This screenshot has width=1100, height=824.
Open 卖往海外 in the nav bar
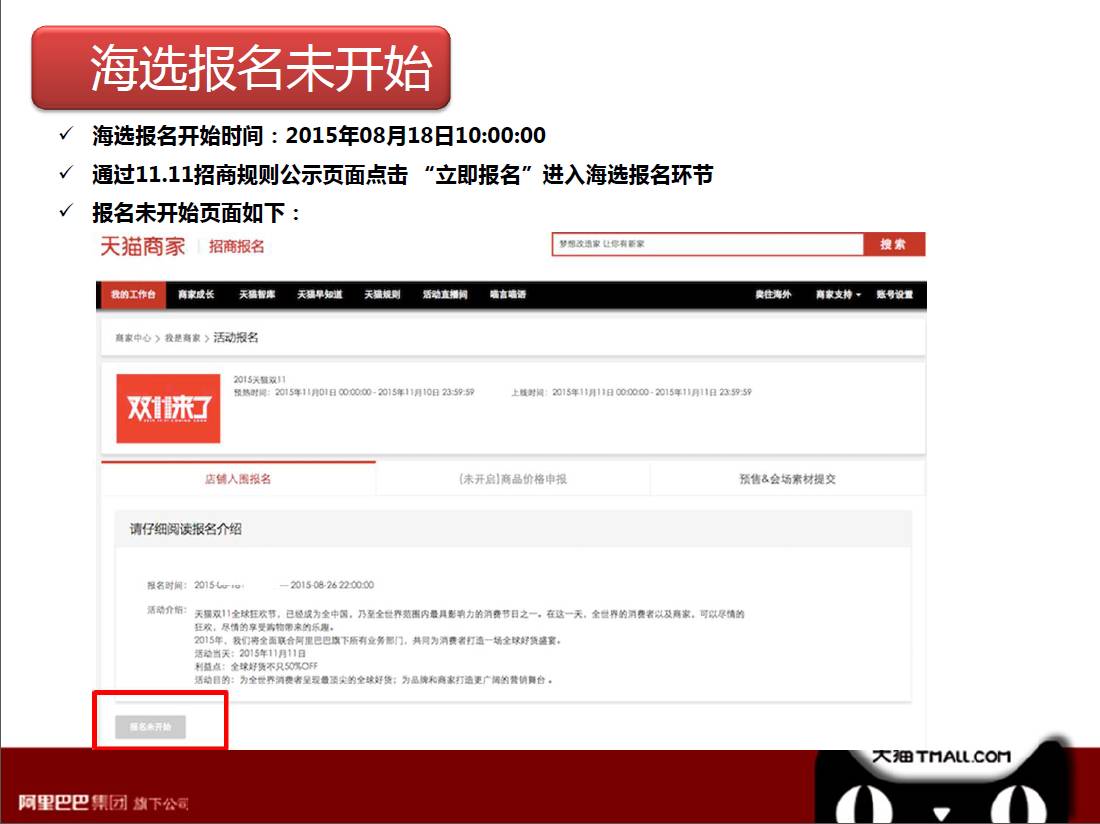coord(773,295)
